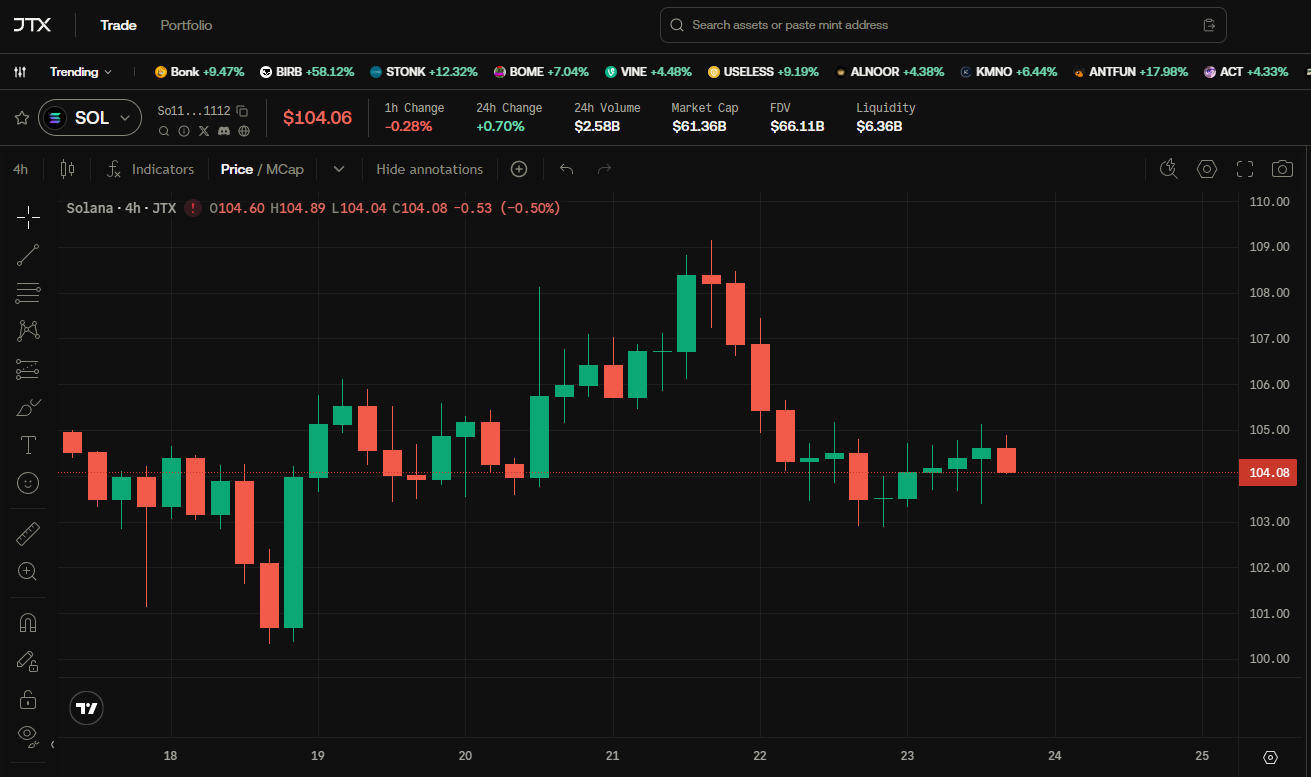The height and width of the screenshot is (777, 1311).
Task: Select the Text annotation tool
Action: click(28, 445)
